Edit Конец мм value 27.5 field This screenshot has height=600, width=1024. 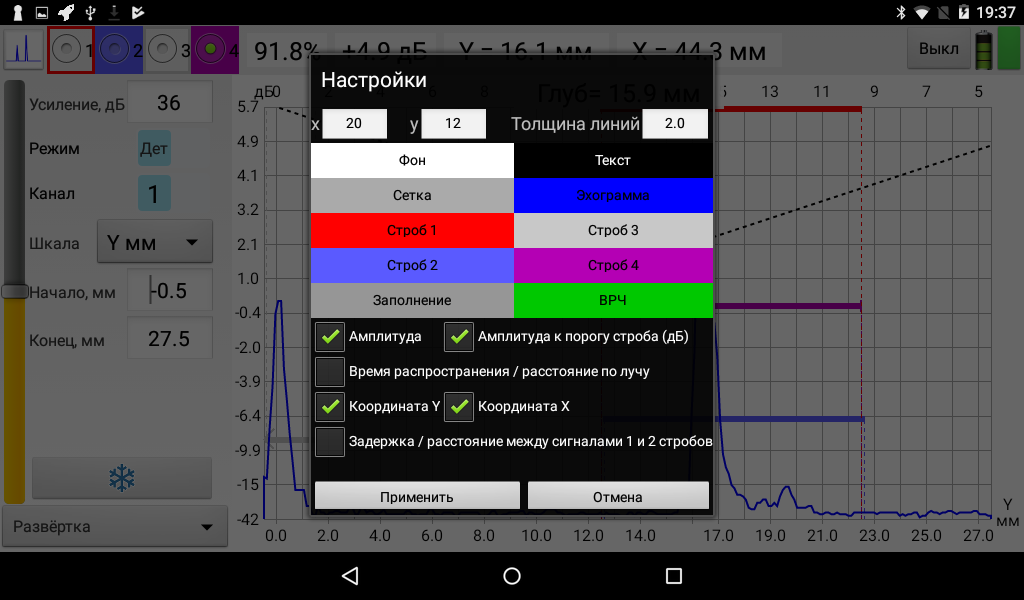pyautogui.click(x=169, y=338)
